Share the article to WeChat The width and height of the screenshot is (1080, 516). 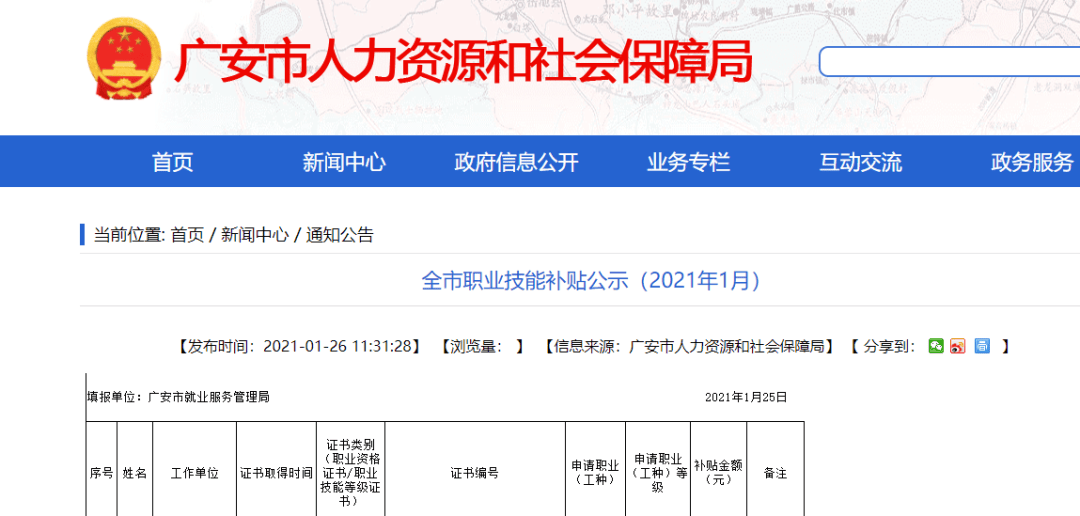click(936, 346)
